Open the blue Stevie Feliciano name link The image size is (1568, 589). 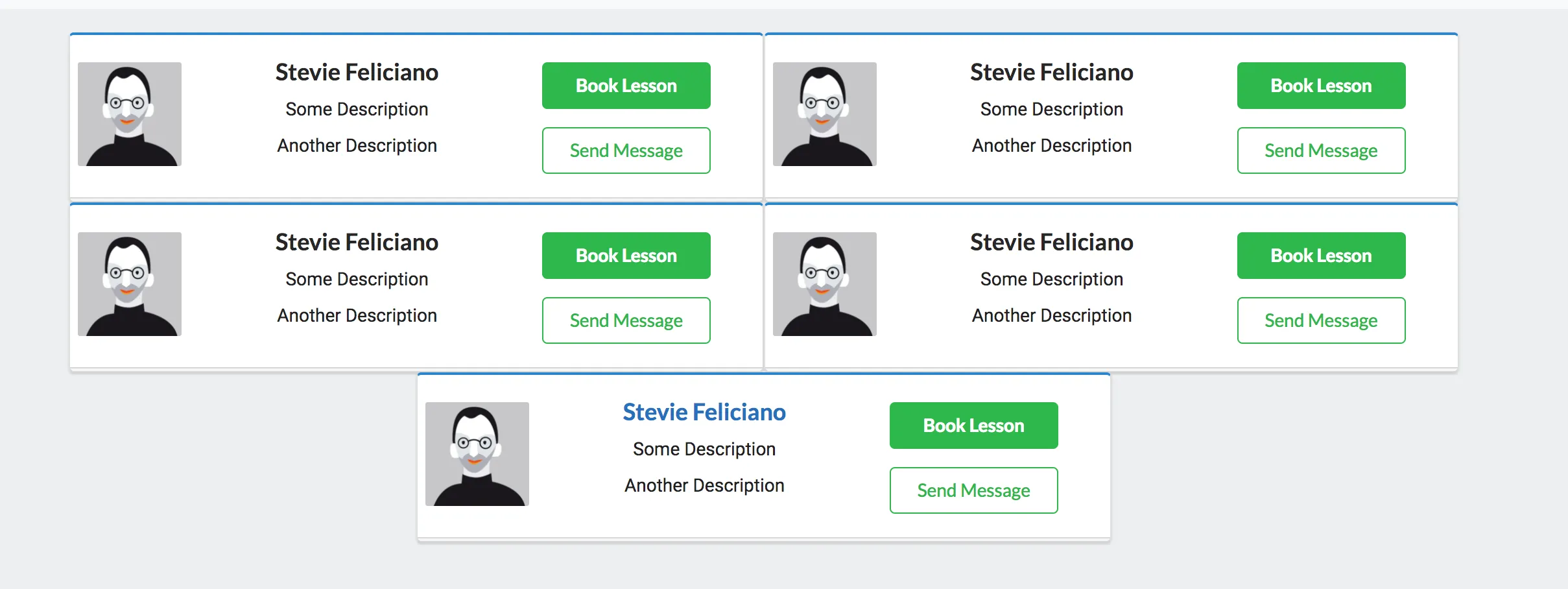[704, 413]
